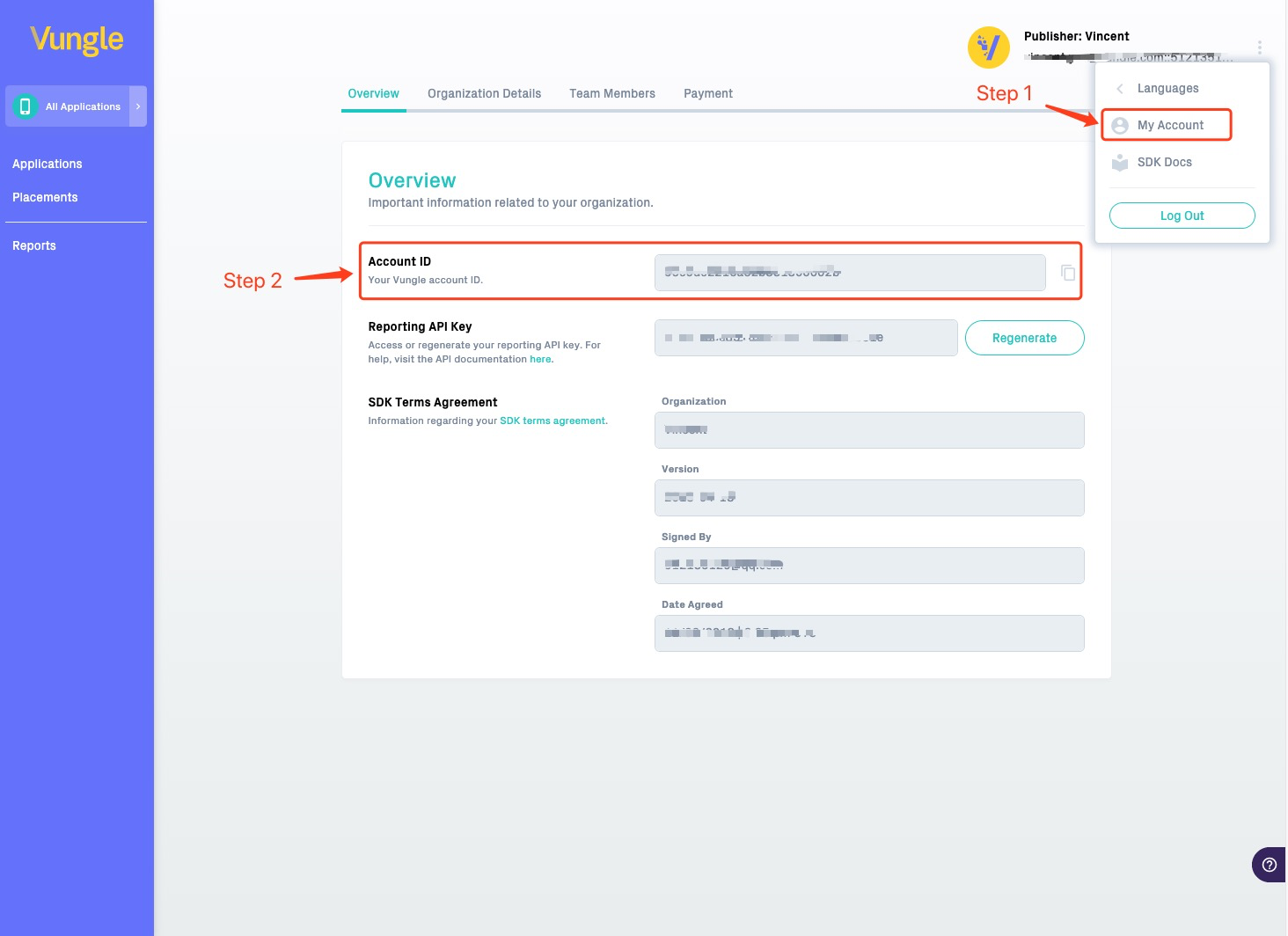Click the My Account person icon

pos(1120,126)
